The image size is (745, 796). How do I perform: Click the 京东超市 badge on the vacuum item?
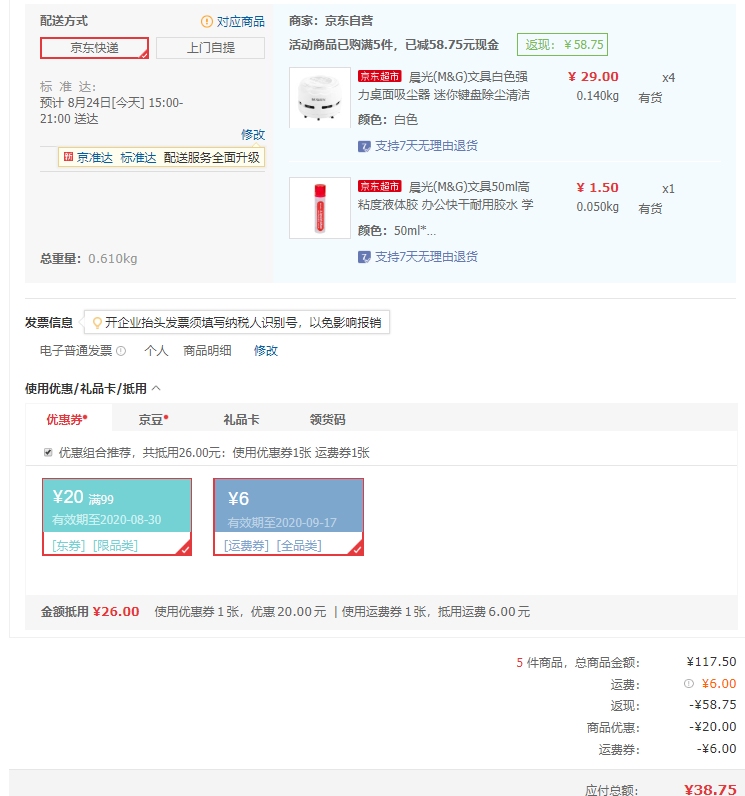380,76
